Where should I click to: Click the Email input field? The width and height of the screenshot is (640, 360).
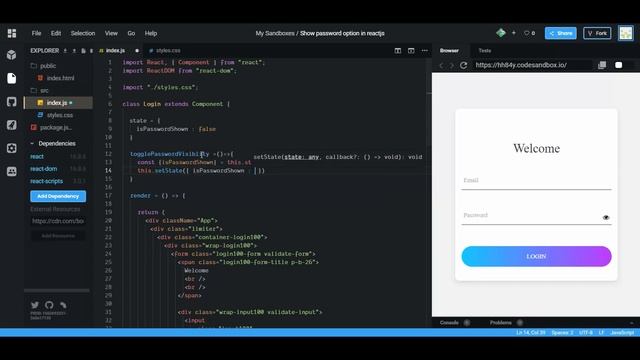(x=536, y=181)
